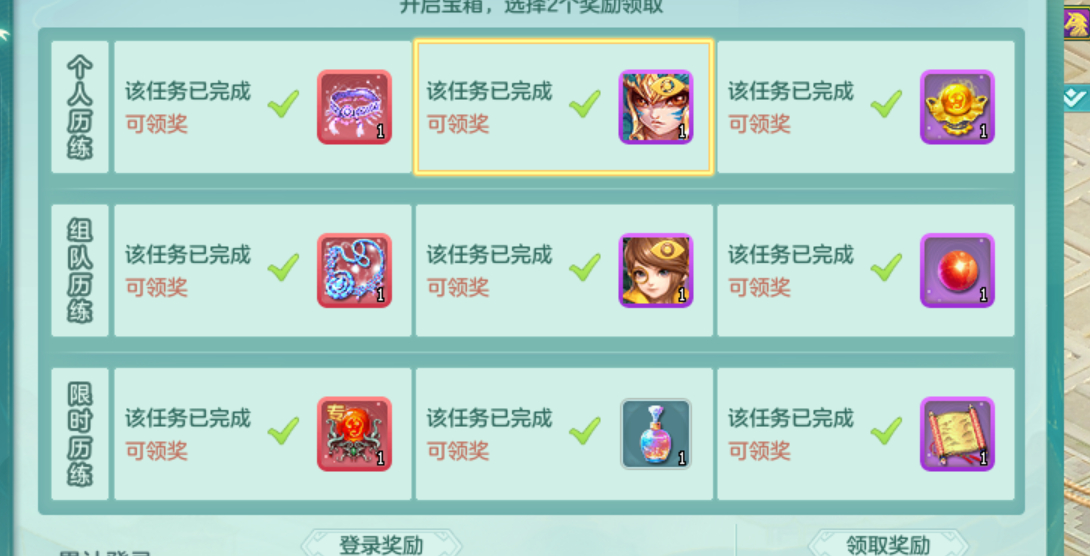Screen dimensions: 1090x556
Task: Select the purple tiara reward icon
Action: pyautogui.click(x=355, y=107)
